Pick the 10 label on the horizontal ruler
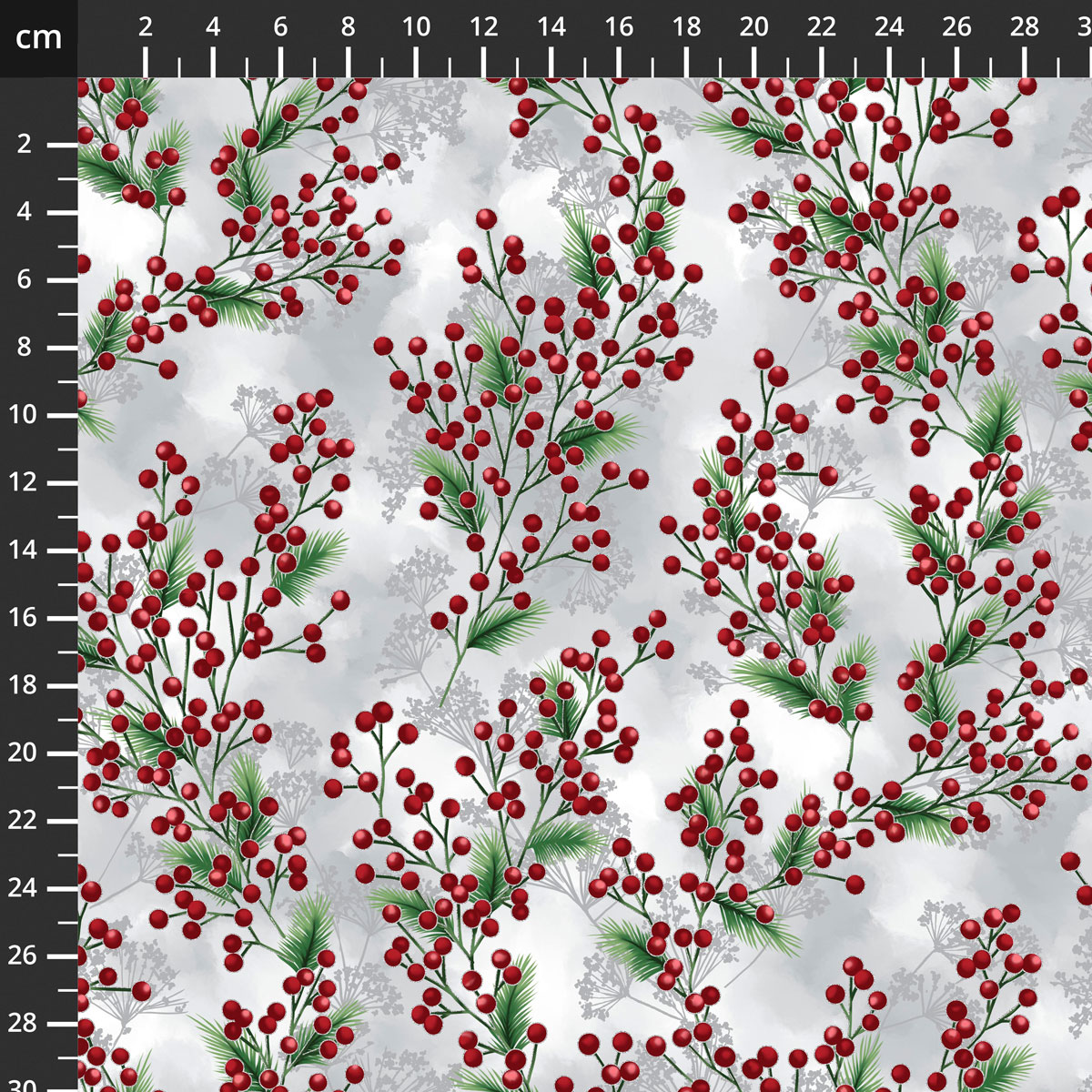1092x1092 pixels. point(416,27)
